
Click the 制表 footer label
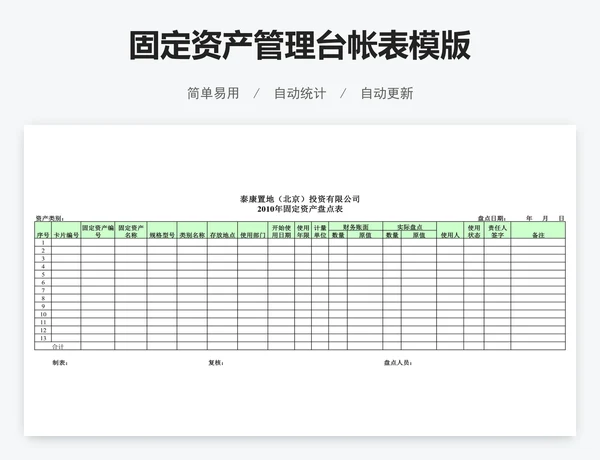(60, 363)
